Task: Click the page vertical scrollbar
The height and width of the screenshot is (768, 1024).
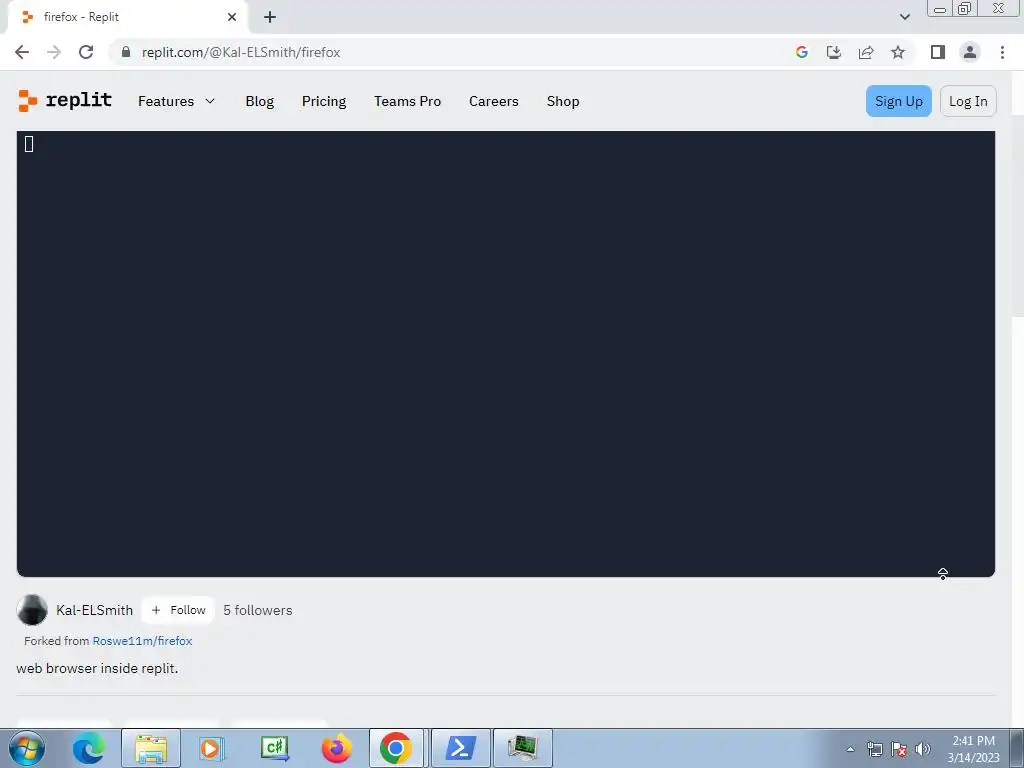Action: pos(1017,216)
